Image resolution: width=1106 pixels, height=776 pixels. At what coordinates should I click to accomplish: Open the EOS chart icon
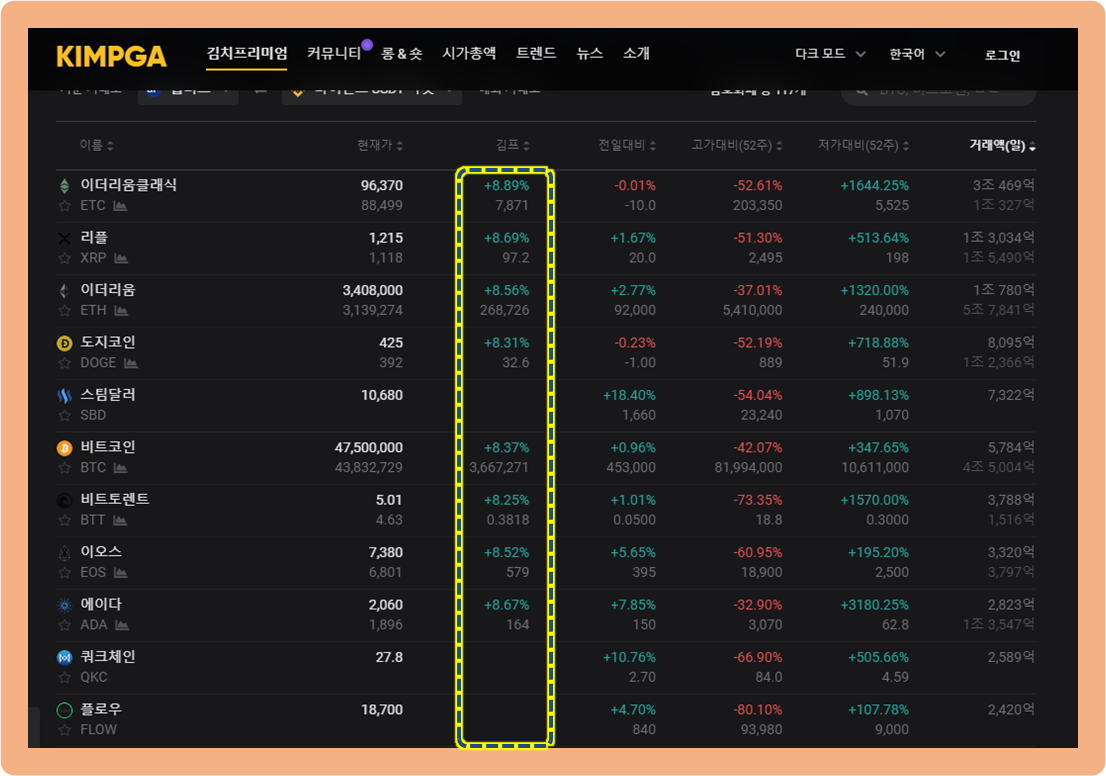(121, 573)
